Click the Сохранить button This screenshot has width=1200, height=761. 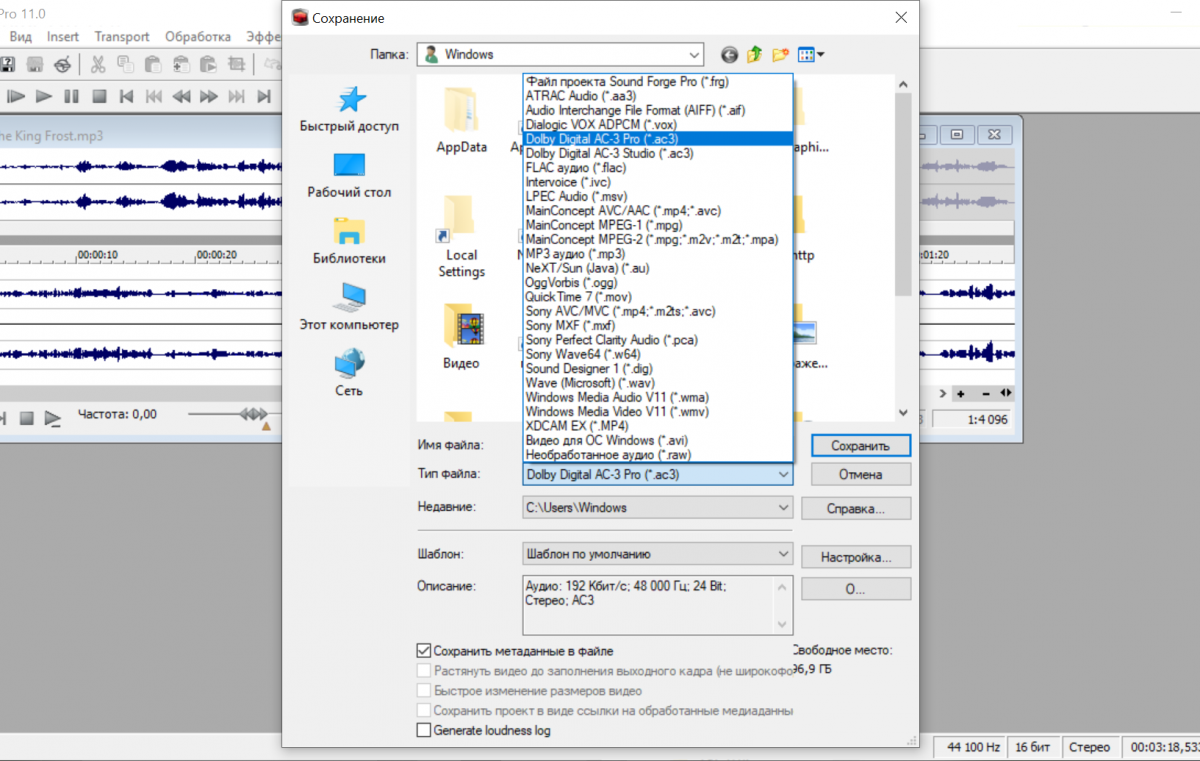click(x=861, y=445)
